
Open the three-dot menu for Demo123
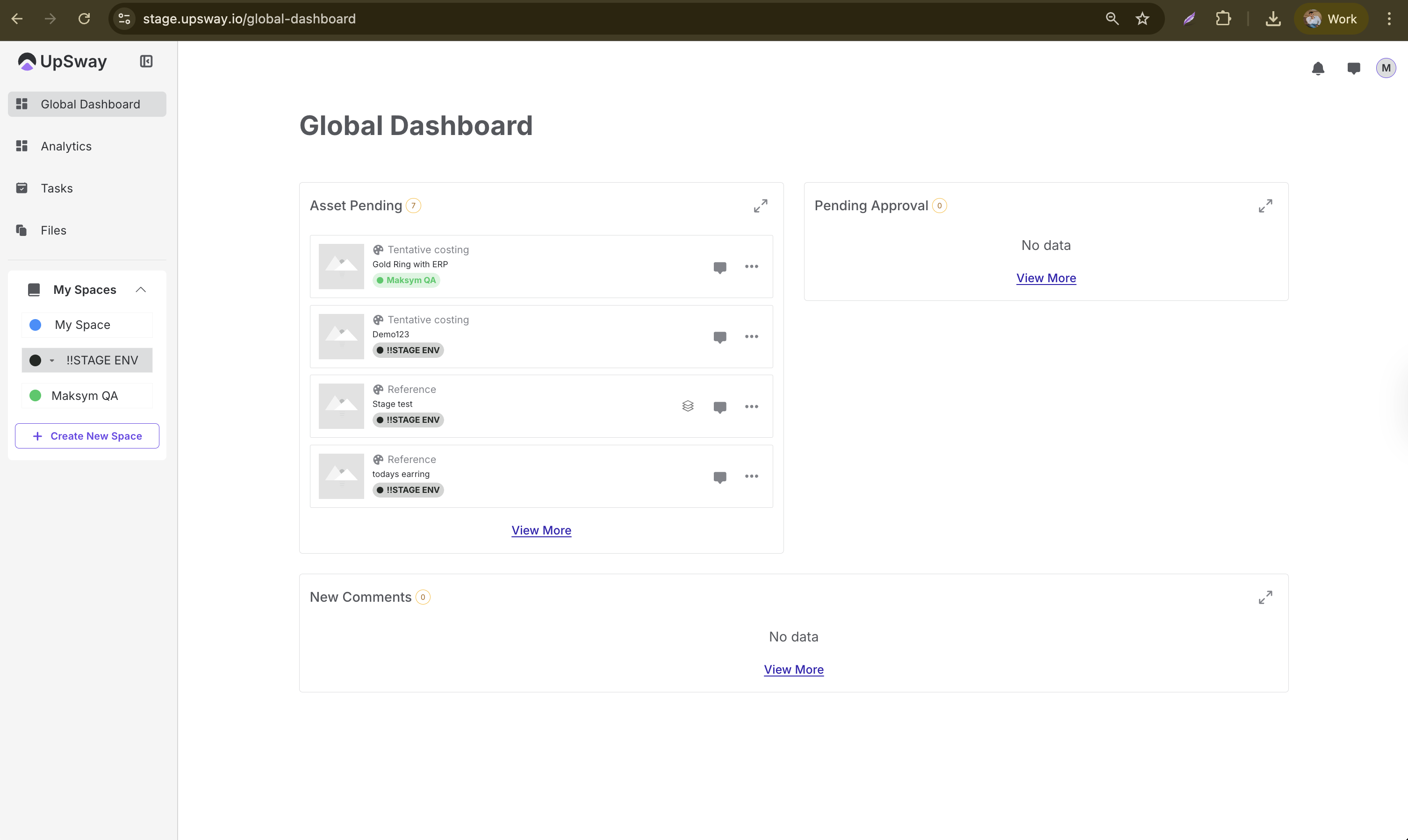tap(752, 337)
